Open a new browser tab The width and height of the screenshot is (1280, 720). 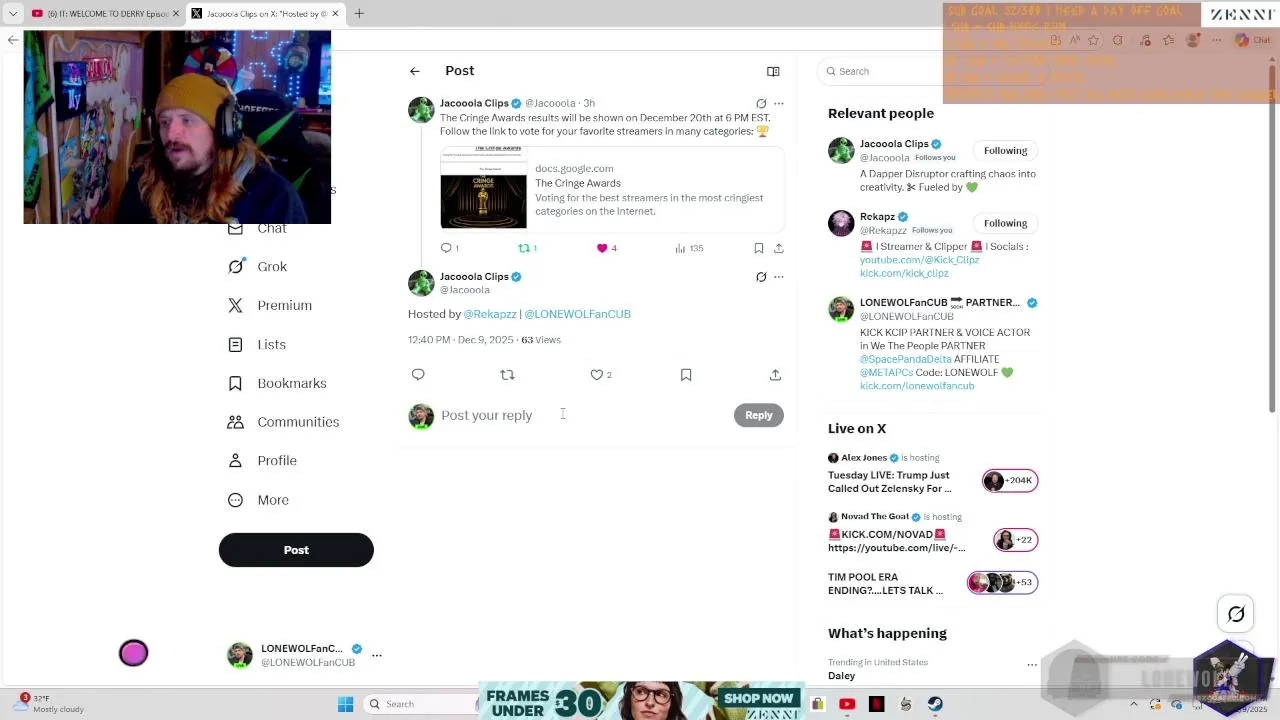(359, 14)
